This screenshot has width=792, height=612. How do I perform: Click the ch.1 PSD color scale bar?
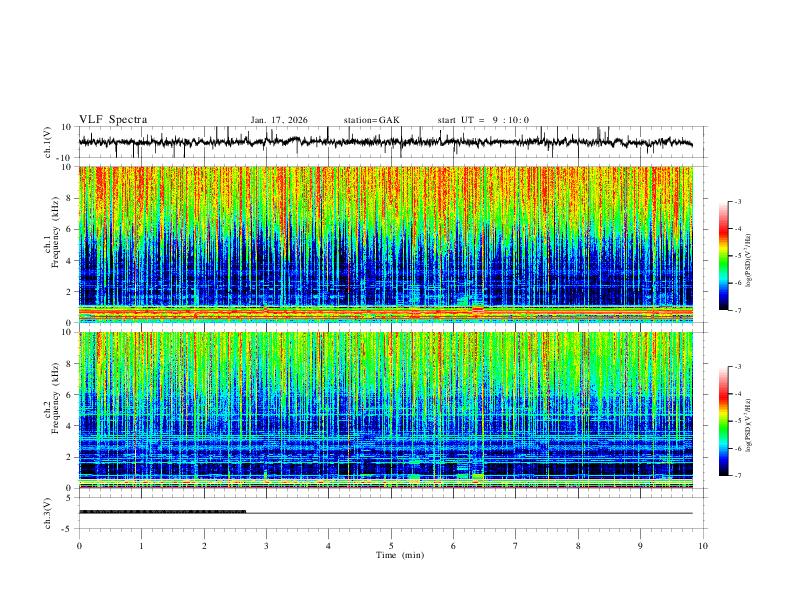point(723,256)
